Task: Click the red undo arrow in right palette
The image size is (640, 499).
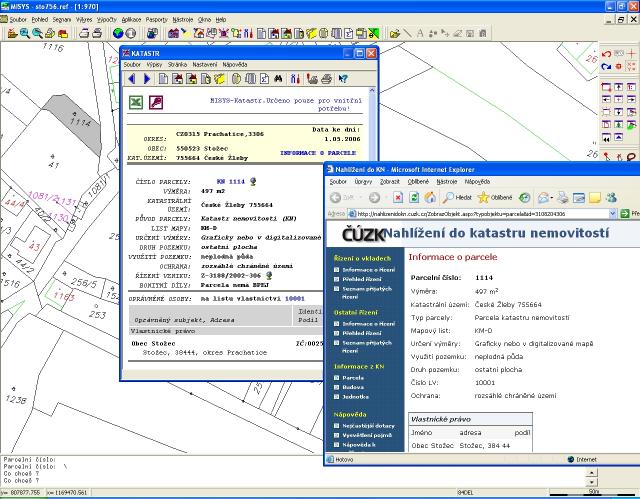Action: click(606, 54)
